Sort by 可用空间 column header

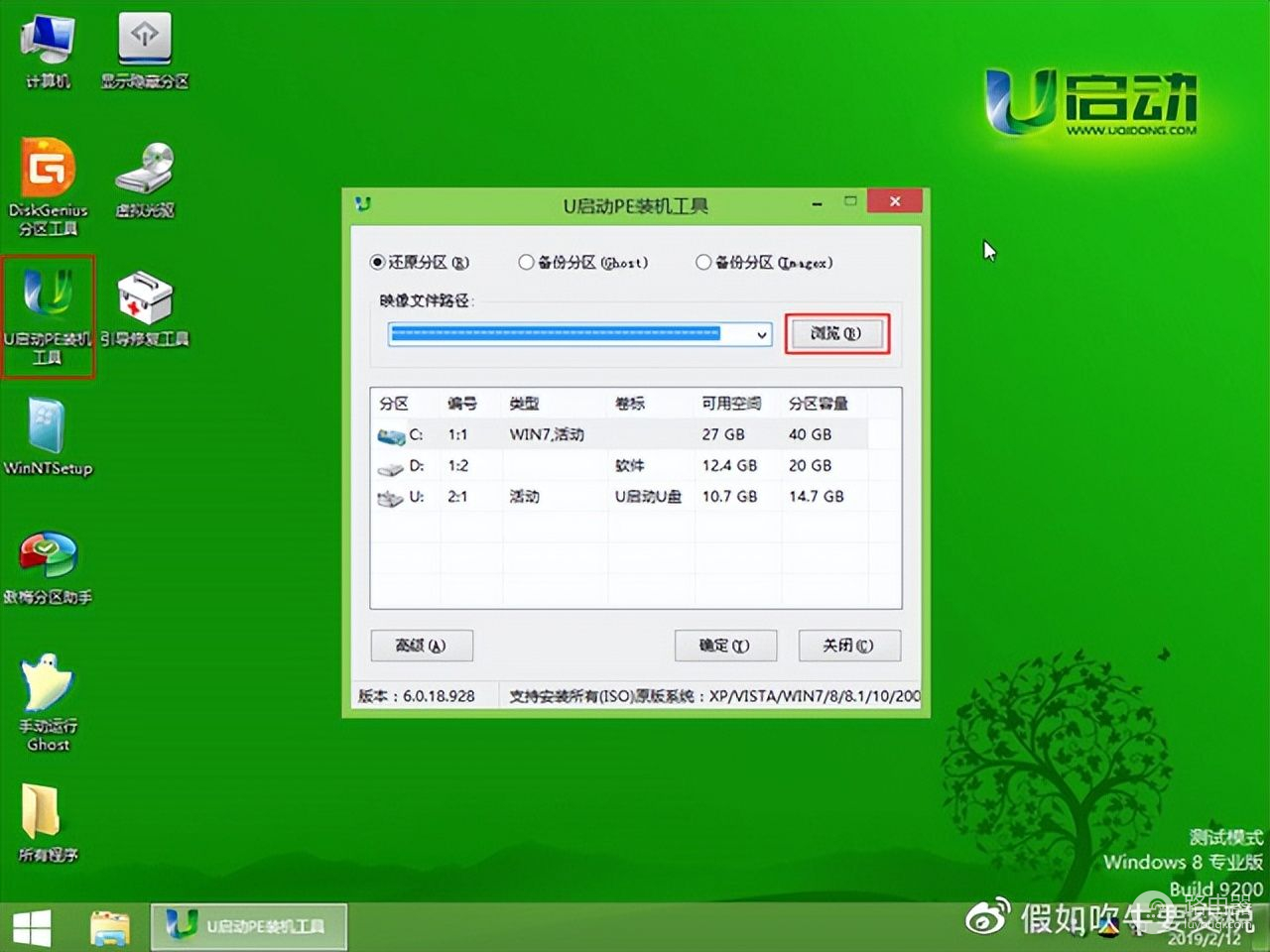731,404
